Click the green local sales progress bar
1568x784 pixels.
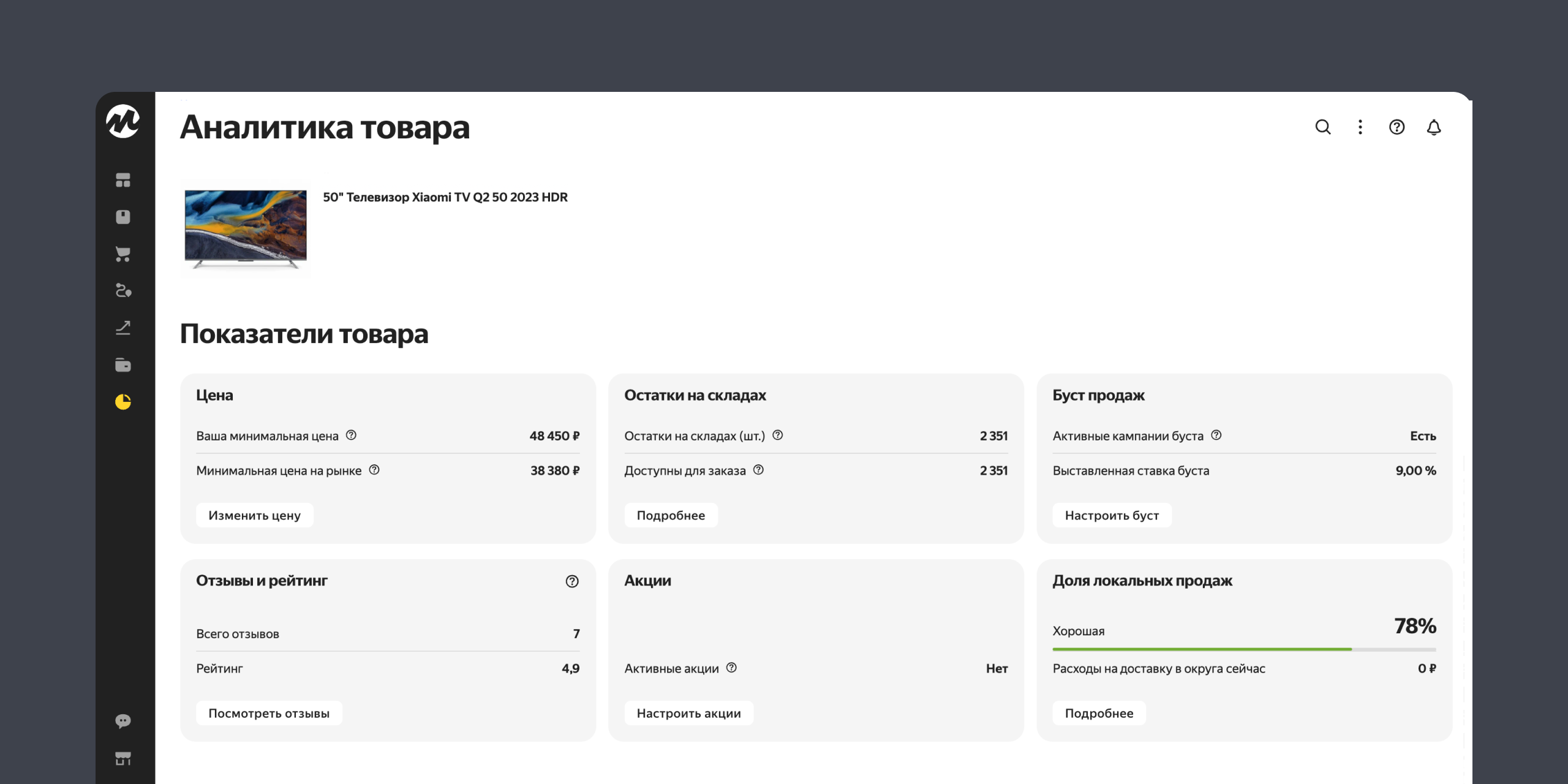[1200, 648]
